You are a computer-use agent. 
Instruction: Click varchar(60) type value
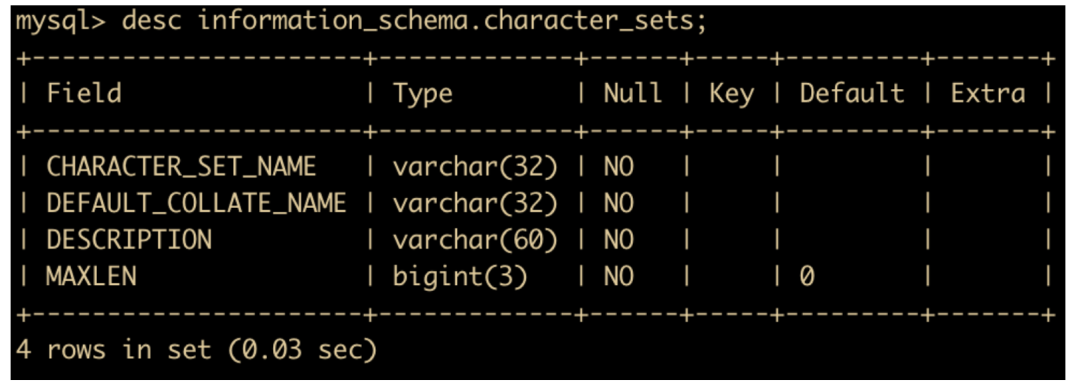475,240
